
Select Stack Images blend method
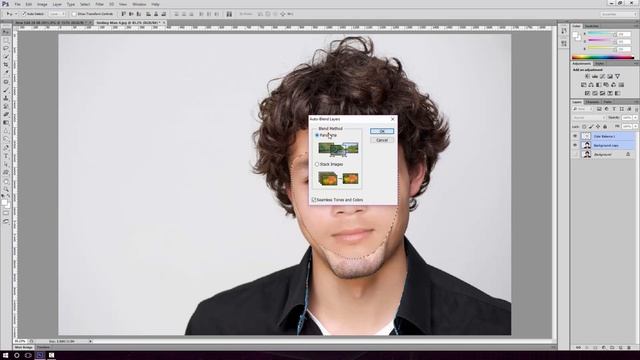click(317, 164)
